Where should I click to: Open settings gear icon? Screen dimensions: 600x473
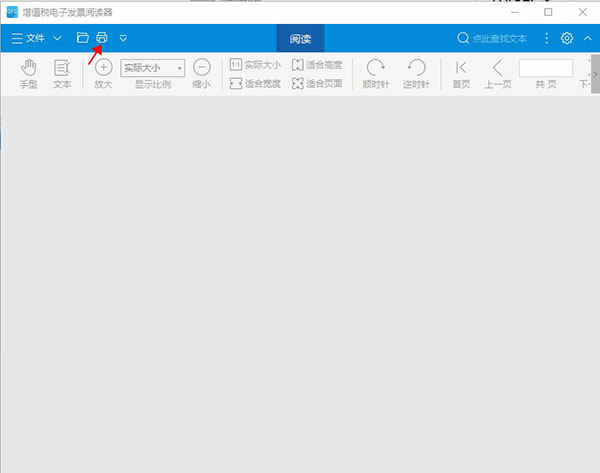tap(567, 38)
